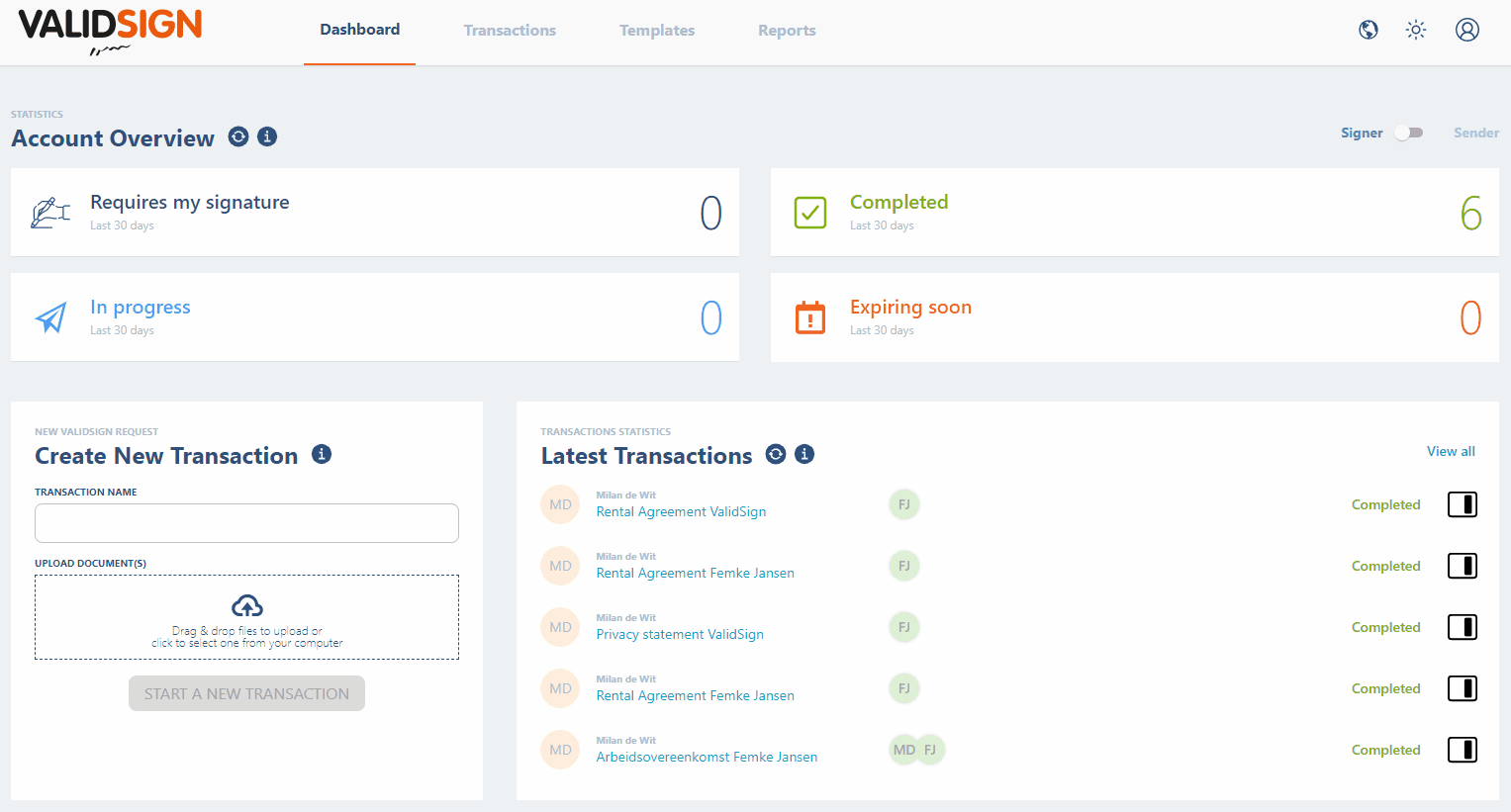Show info for Account Overview
The height and width of the screenshot is (812, 1511).
click(267, 136)
